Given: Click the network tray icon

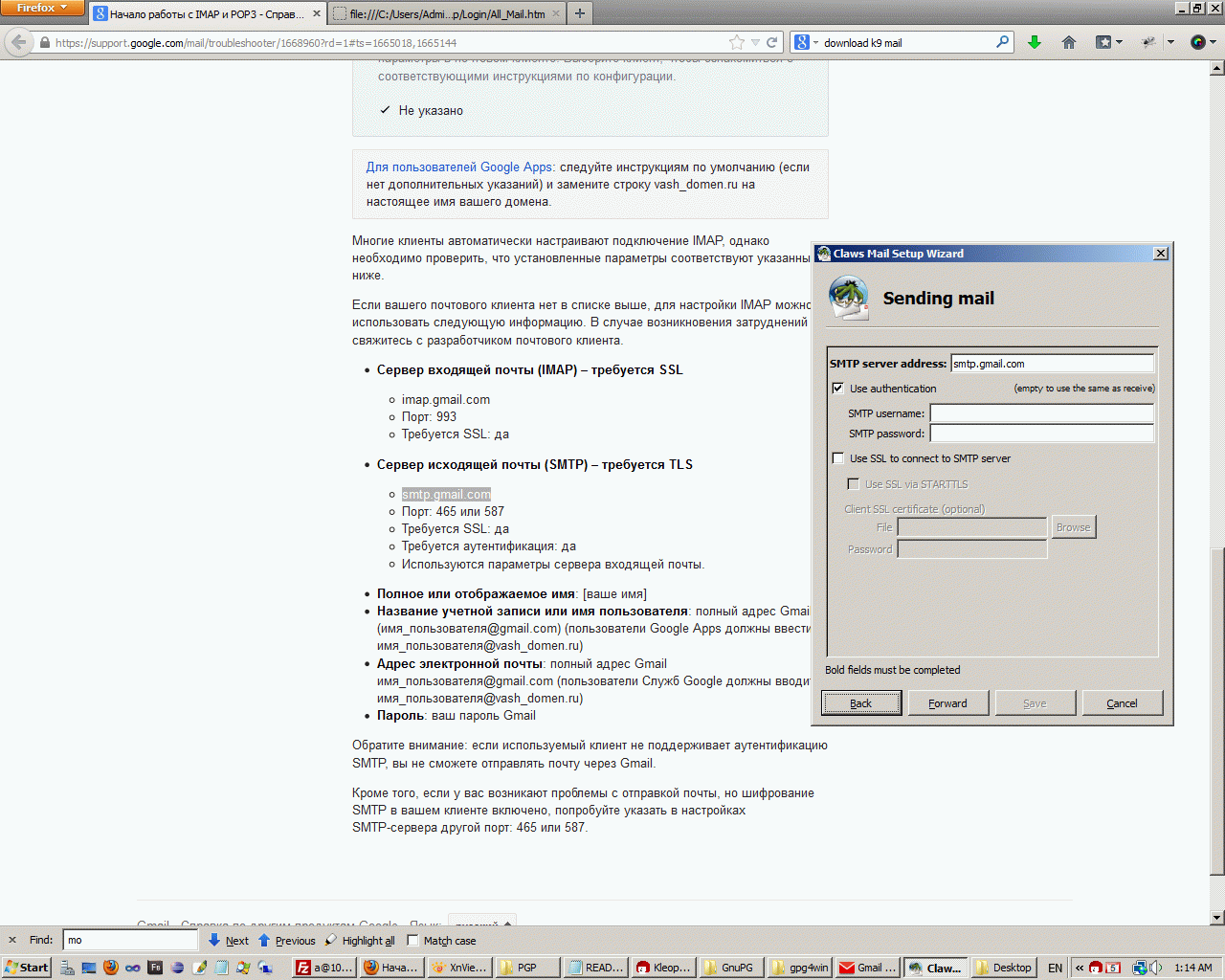Looking at the screenshot, I should coord(1140,968).
